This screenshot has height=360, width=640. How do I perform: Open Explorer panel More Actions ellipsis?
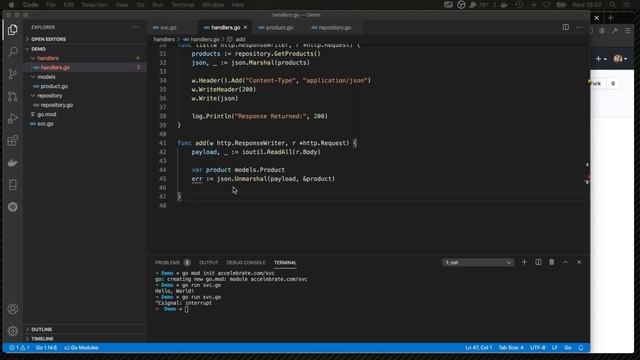click(136, 27)
